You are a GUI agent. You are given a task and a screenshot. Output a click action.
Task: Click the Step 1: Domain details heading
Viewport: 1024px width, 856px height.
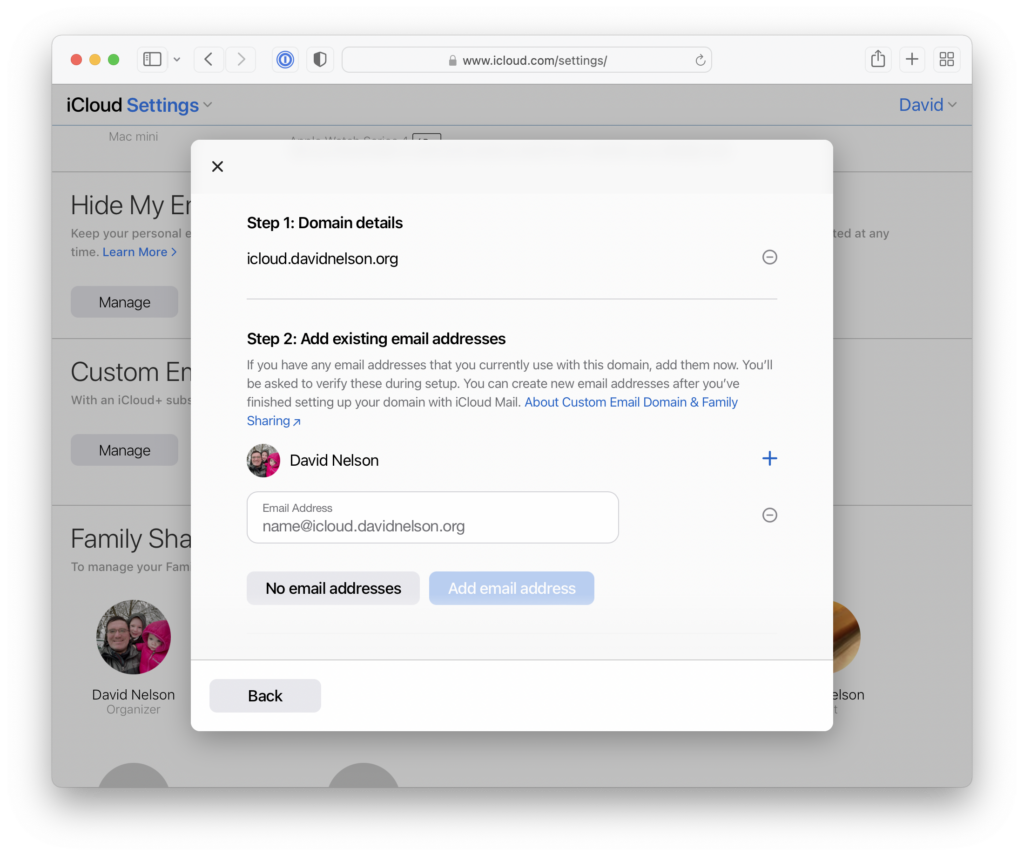[x=325, y=223]
